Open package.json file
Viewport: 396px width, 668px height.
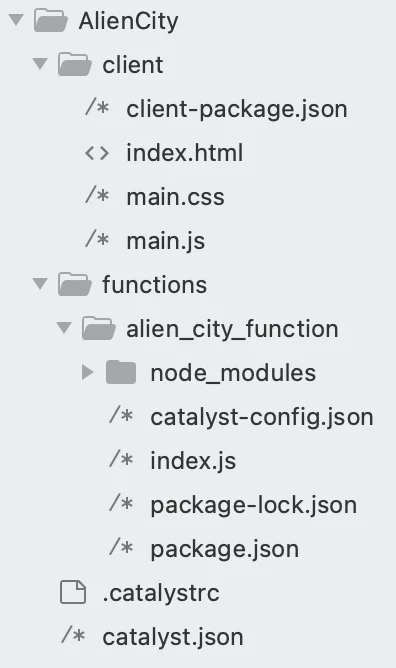point(224,549)
